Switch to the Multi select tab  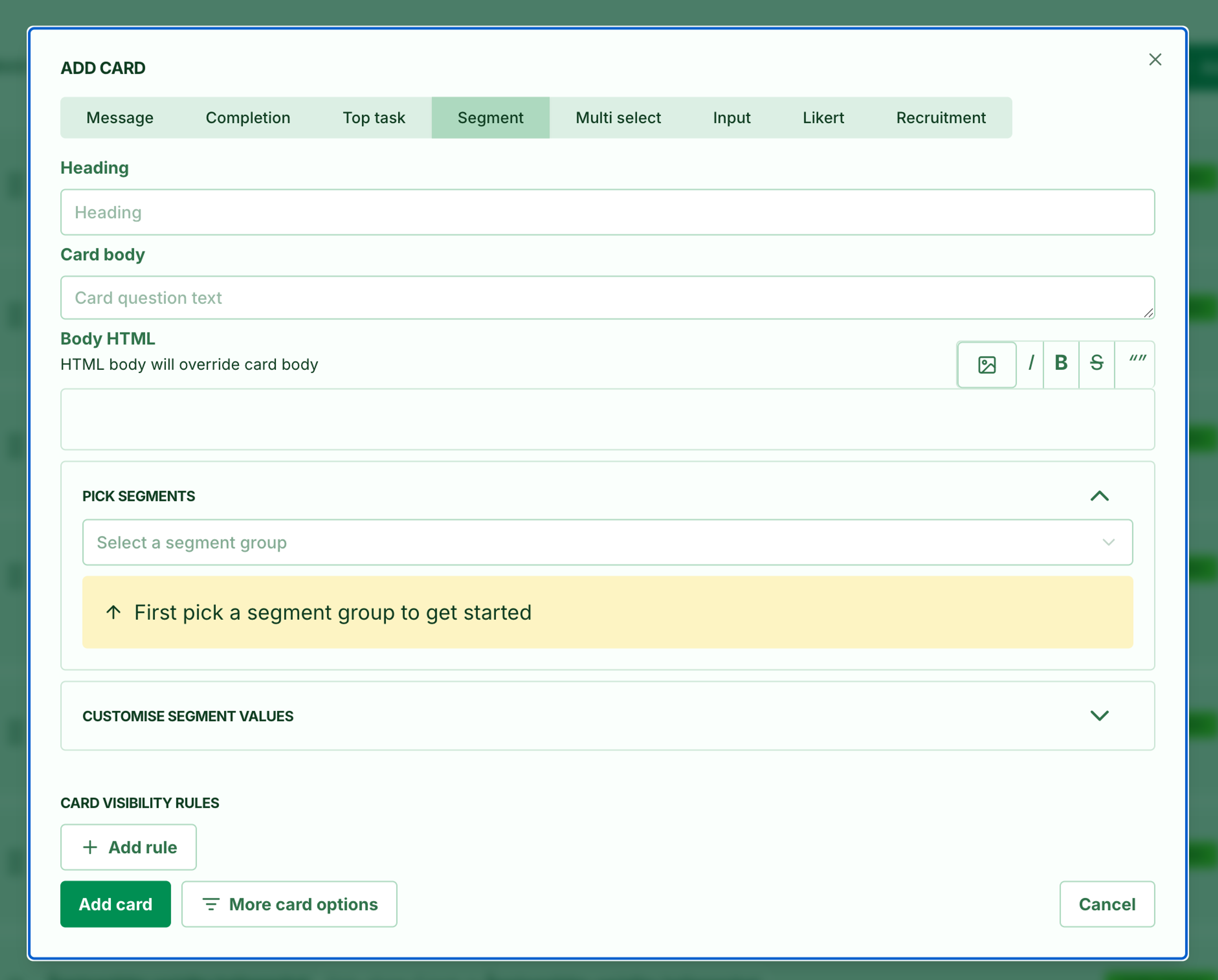(x=618, y=118)
